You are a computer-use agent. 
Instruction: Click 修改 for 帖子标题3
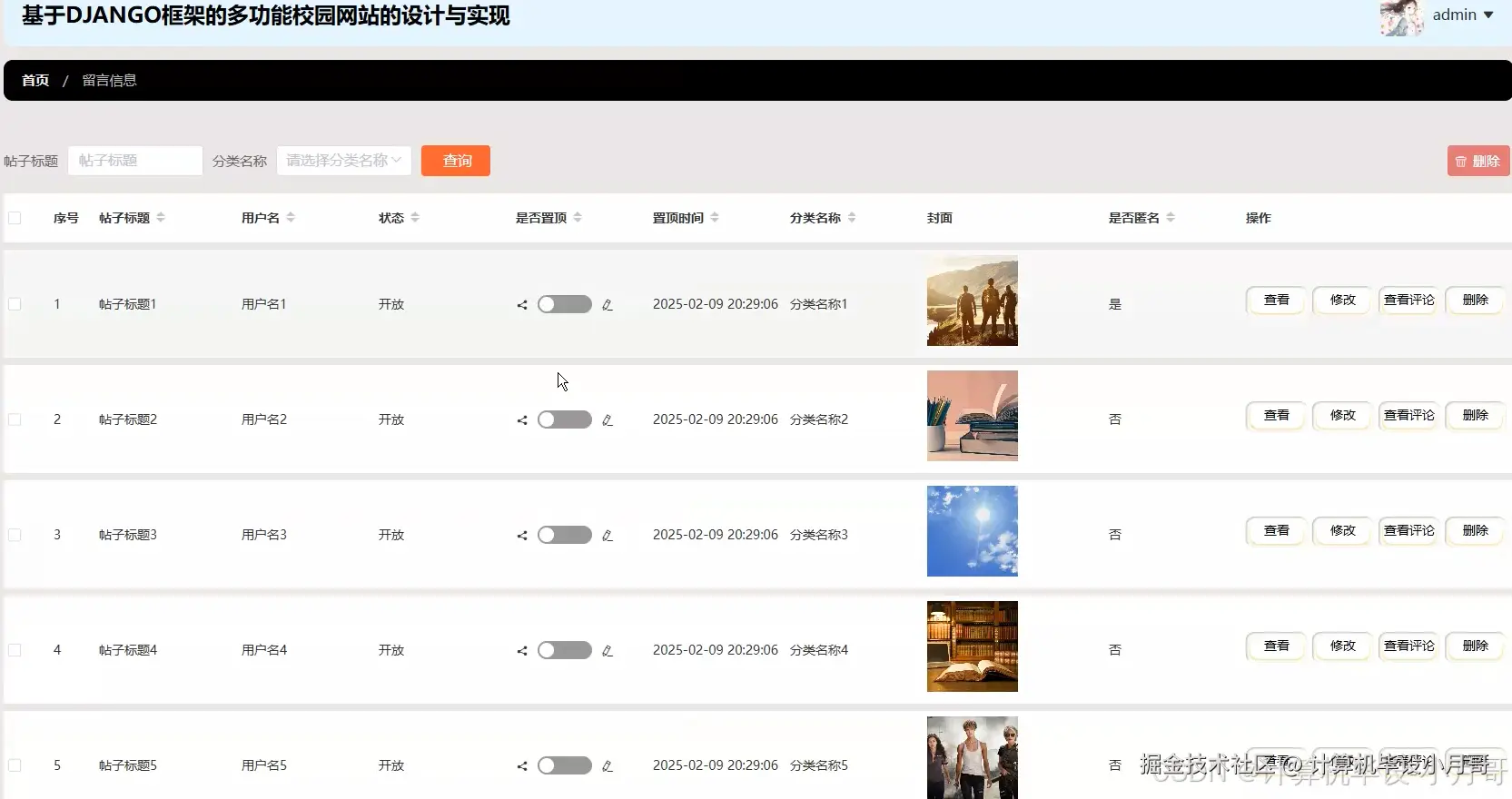point(1342,530)
